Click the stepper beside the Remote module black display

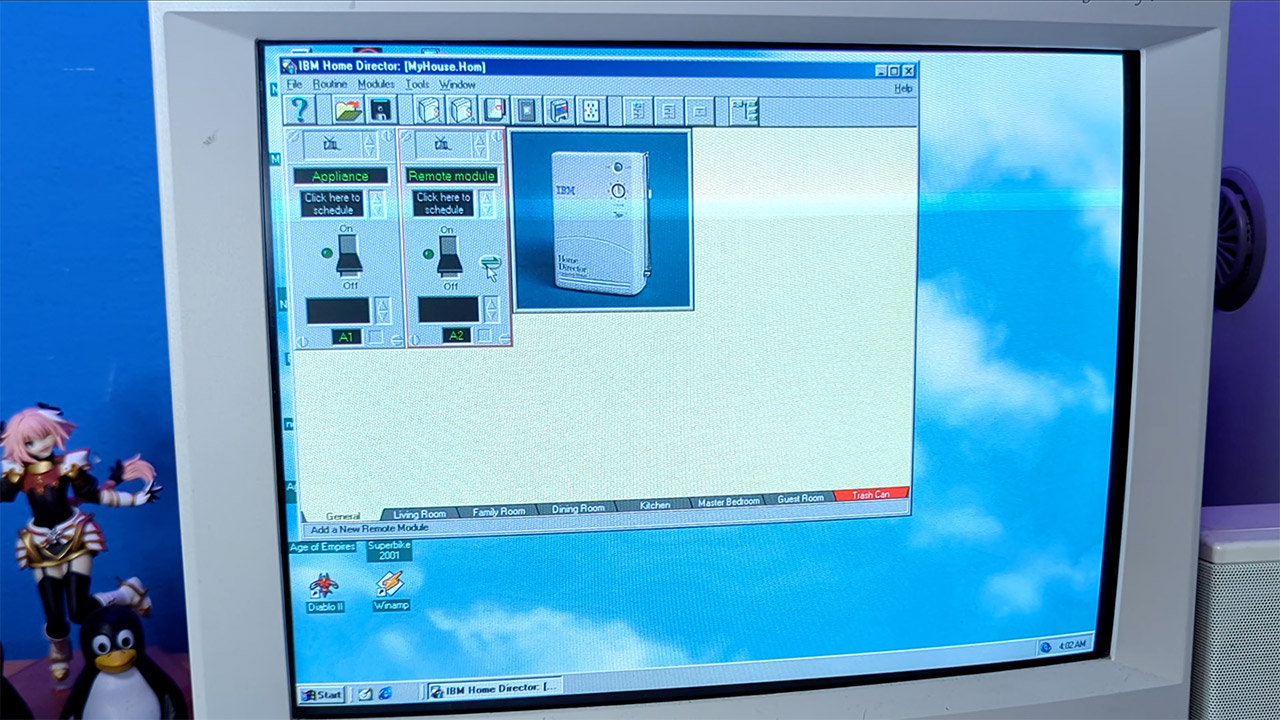[x=490, y=310]
